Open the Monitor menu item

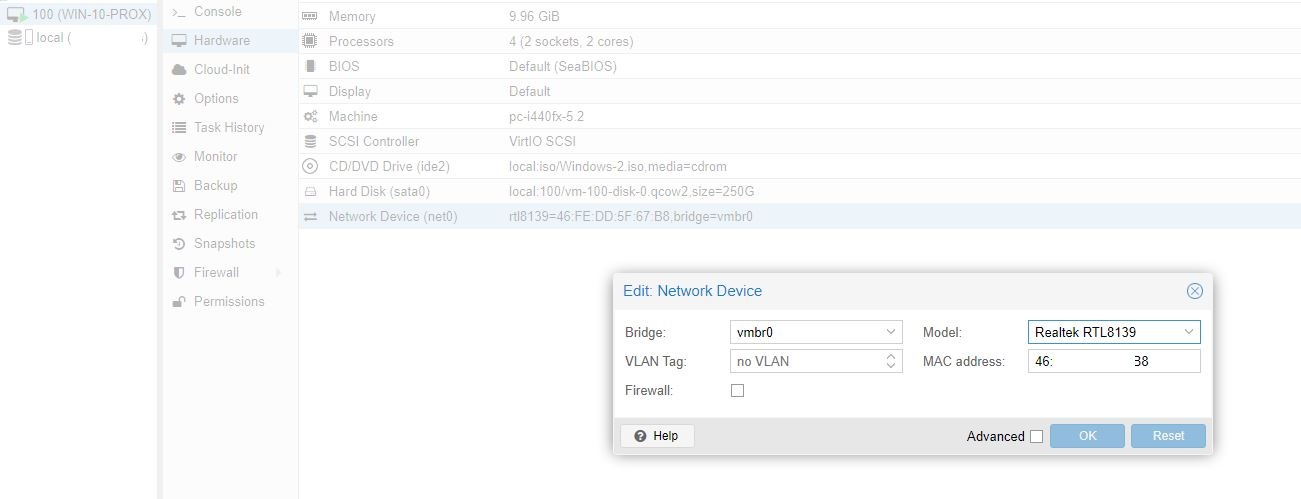[229, 157]
